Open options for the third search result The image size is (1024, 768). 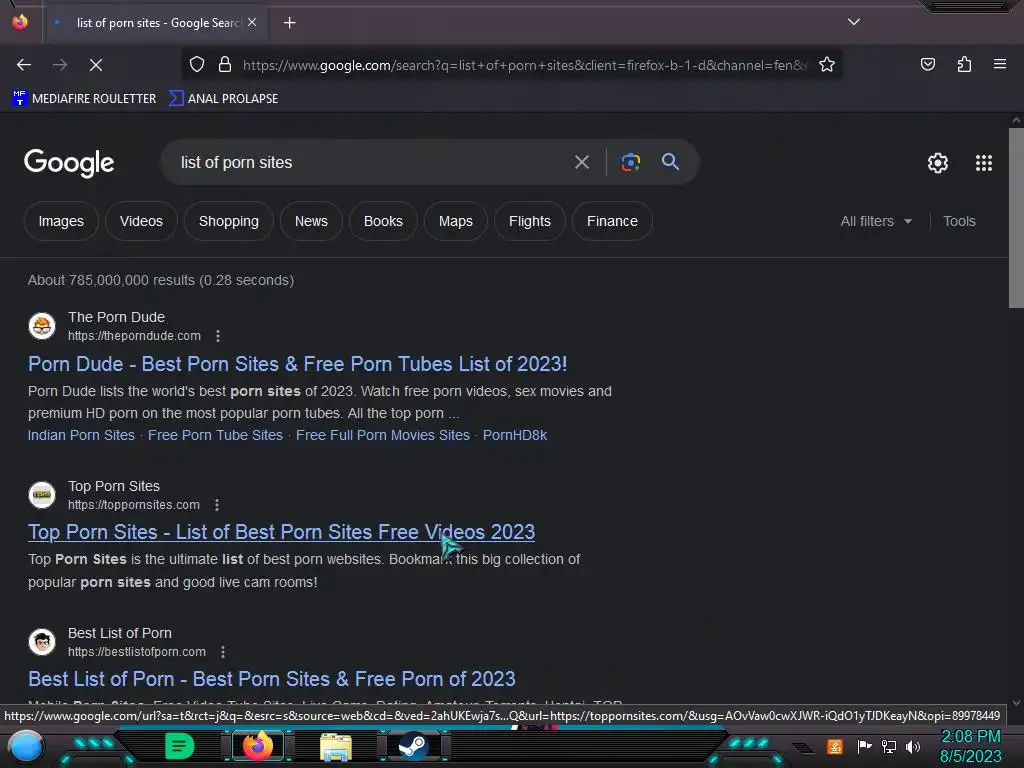click(x=223, y=652)
